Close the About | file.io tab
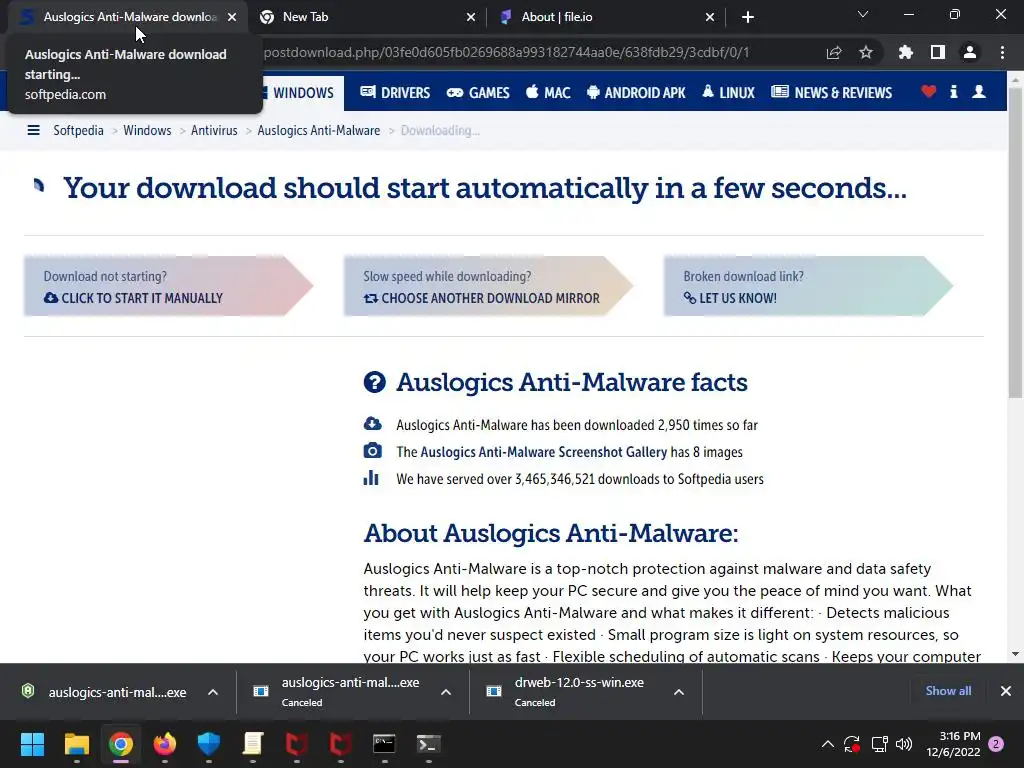This screenshot has height=768, width=1024. point(710,17)
